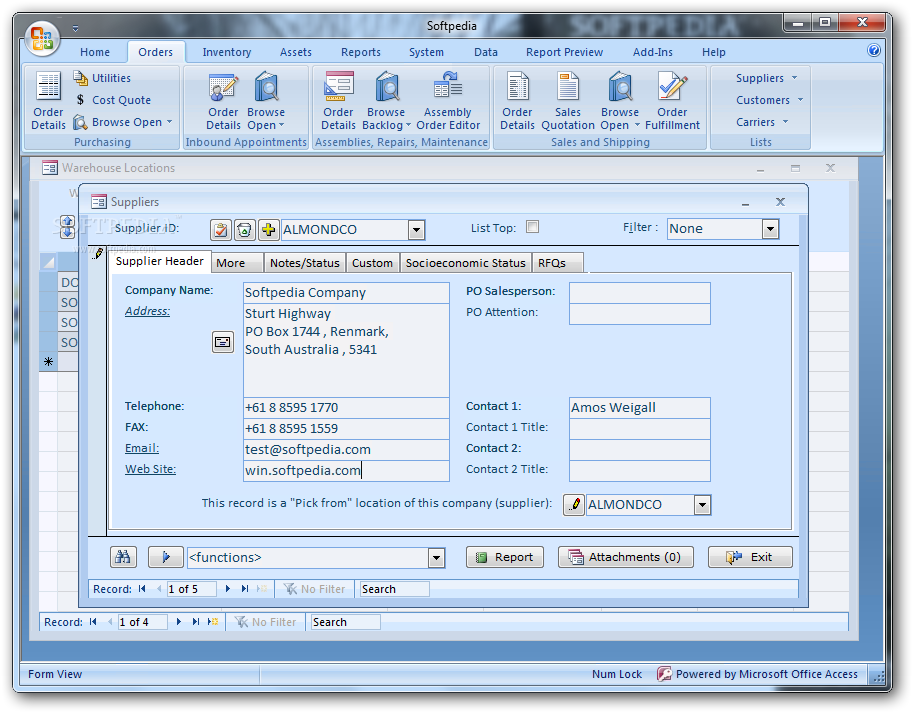This screenshot has width=913, height=713.
Task: Click the Report button
Action: coord(505,557)
